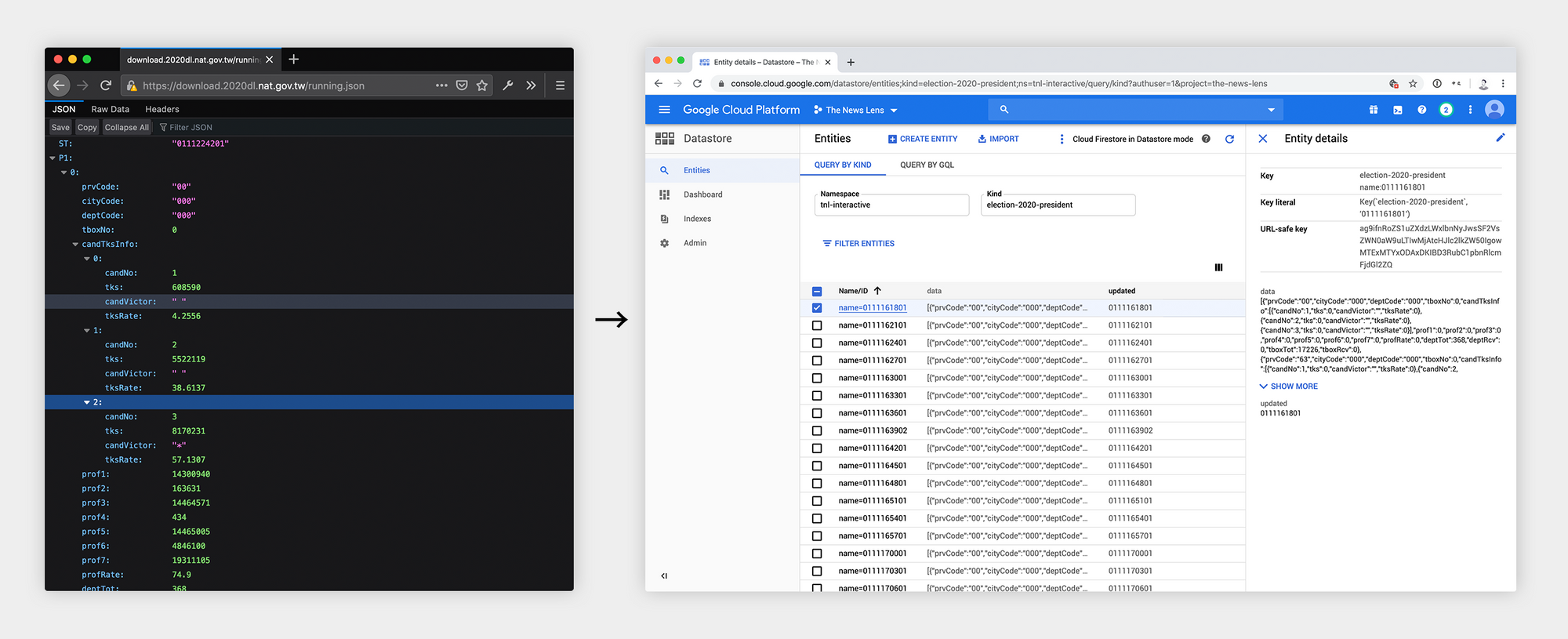Image resolution: width=1568 pixels, height=639 pixels.
Task: Click the Namespace field tnl-interactive
Action: (892, 205)
